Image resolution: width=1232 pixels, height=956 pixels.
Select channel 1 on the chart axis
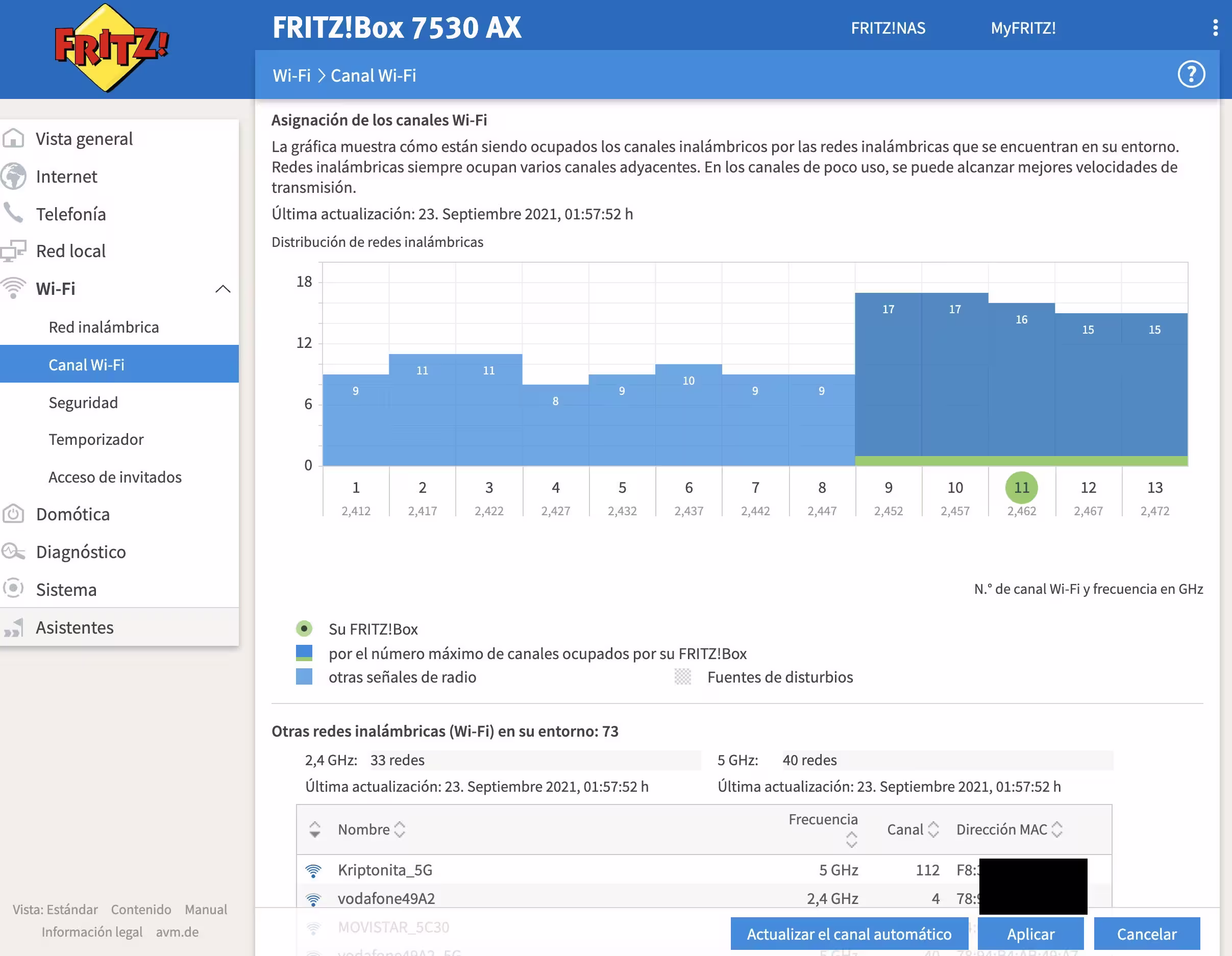coord(356,487)
